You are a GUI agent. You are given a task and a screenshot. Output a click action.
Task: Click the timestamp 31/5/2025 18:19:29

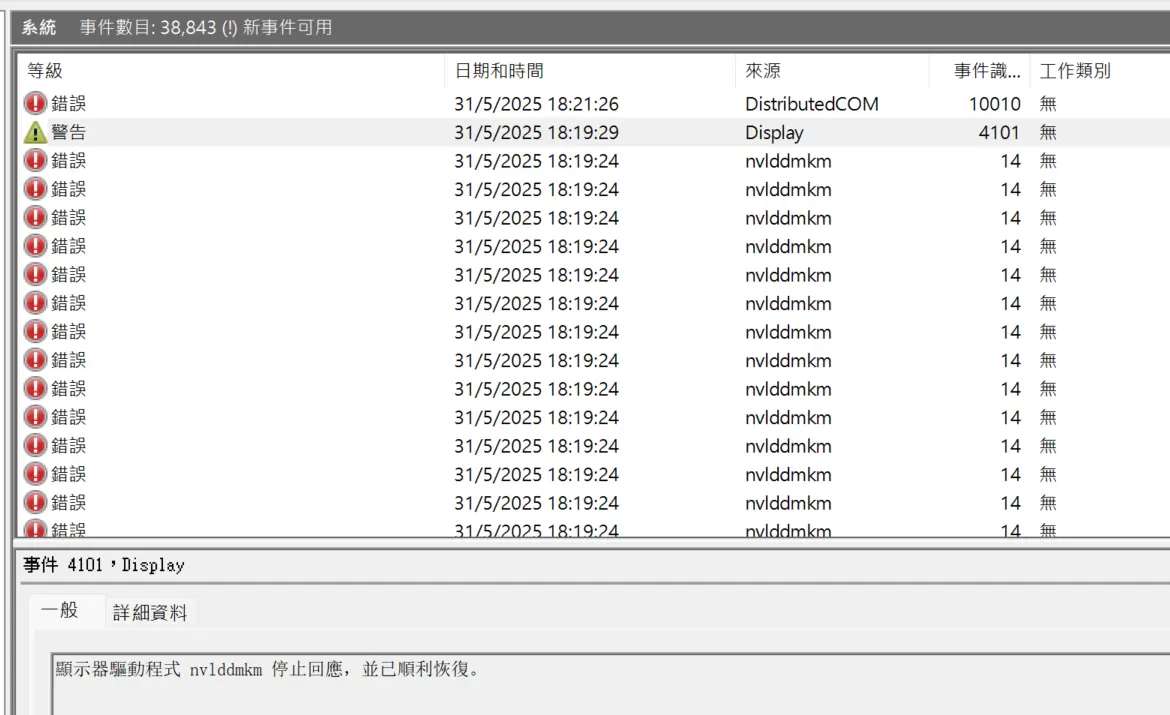[x=536, y=132]
